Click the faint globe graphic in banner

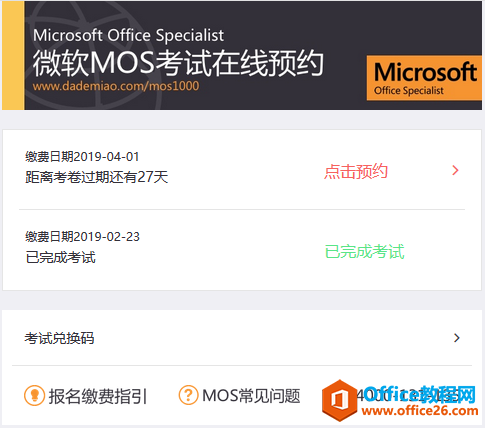coord(93,55)
